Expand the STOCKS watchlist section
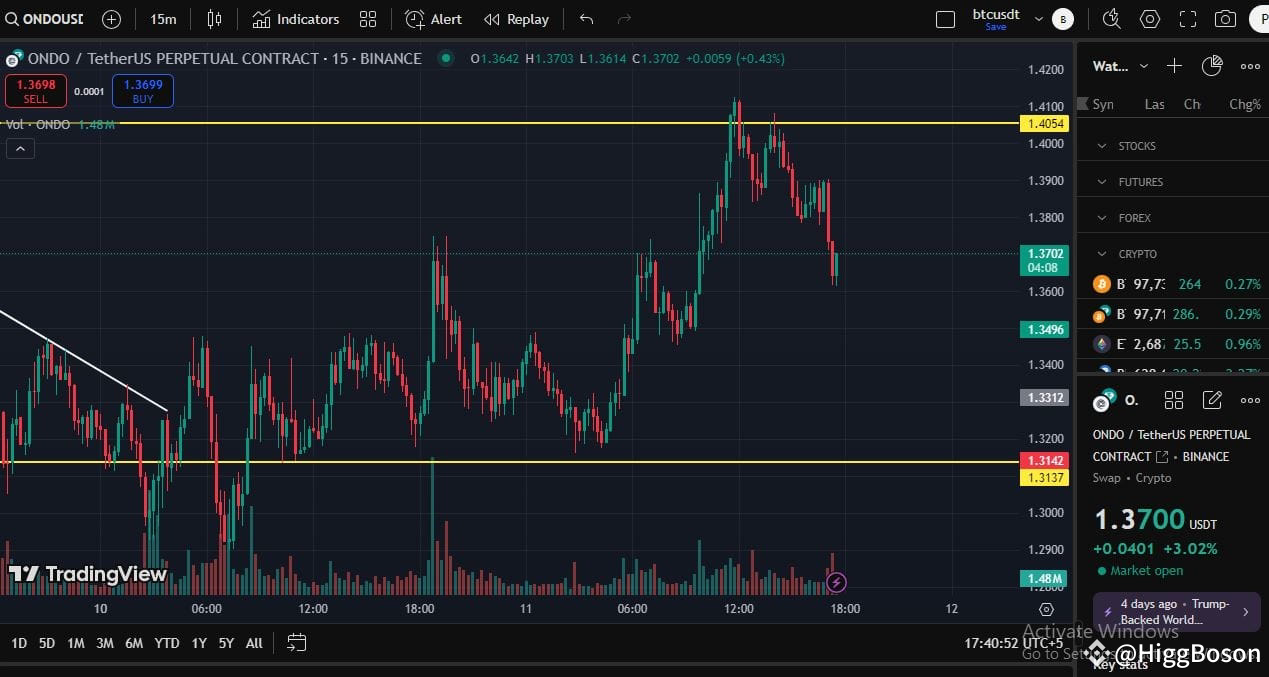The width and height of the screenshot is (1269, 677). click(x=1138, y=145)
